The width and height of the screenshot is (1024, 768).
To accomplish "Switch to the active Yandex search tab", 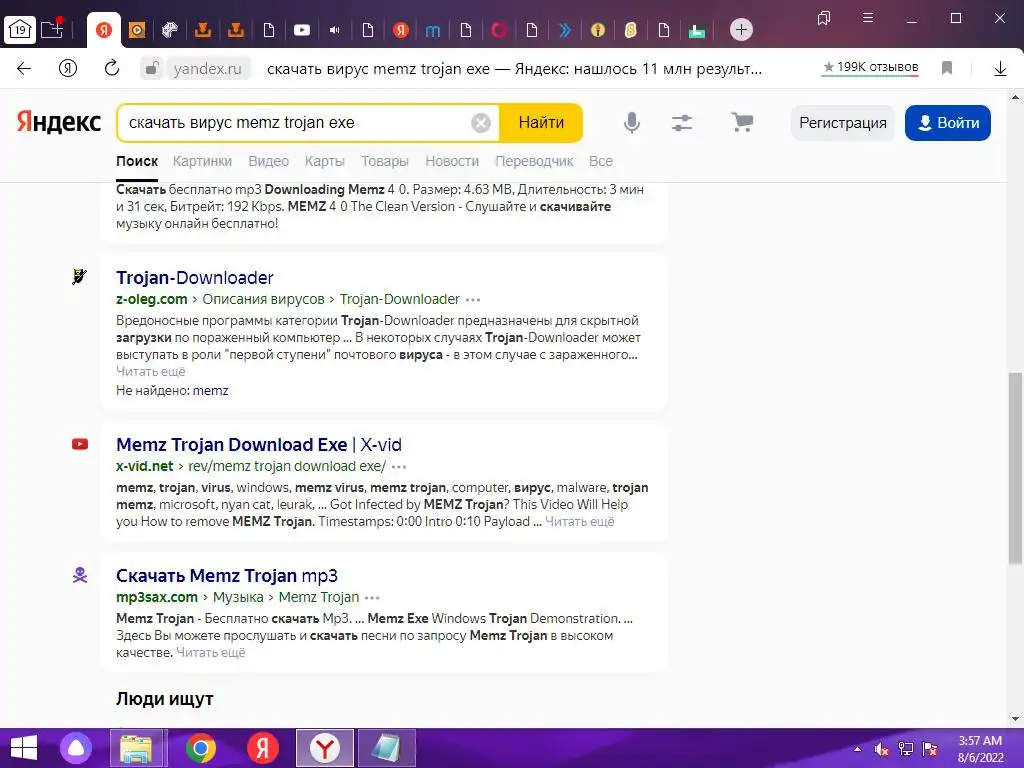I will click(104, 30).
